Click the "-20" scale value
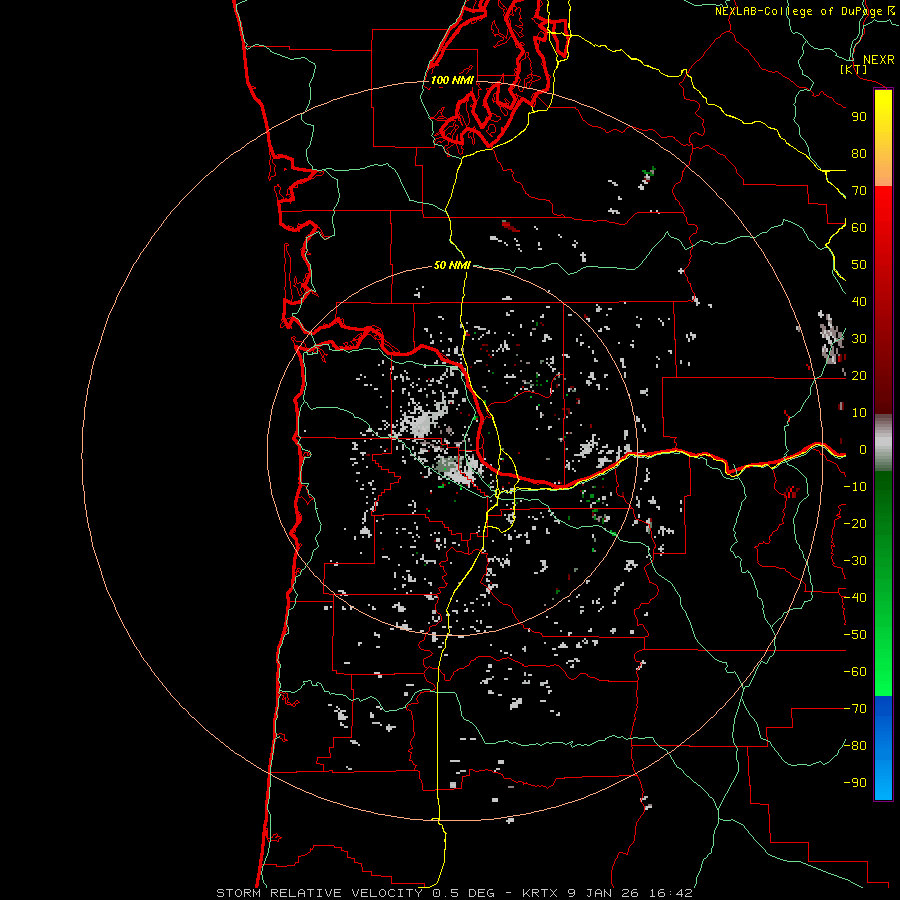The height and width of the screenshot is (900, 900). click(855, 523)
